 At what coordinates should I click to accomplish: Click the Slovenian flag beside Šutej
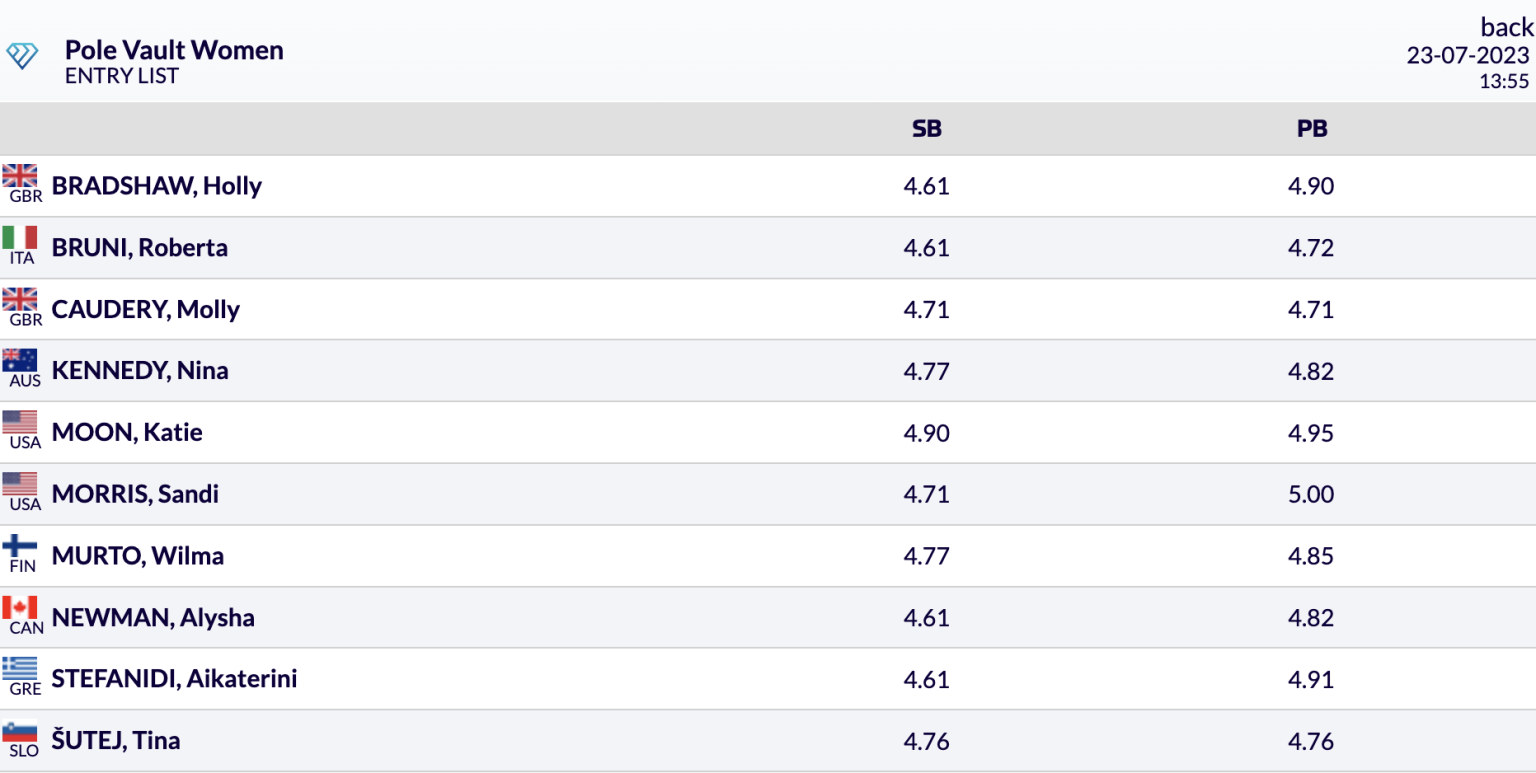pos(20,731)
